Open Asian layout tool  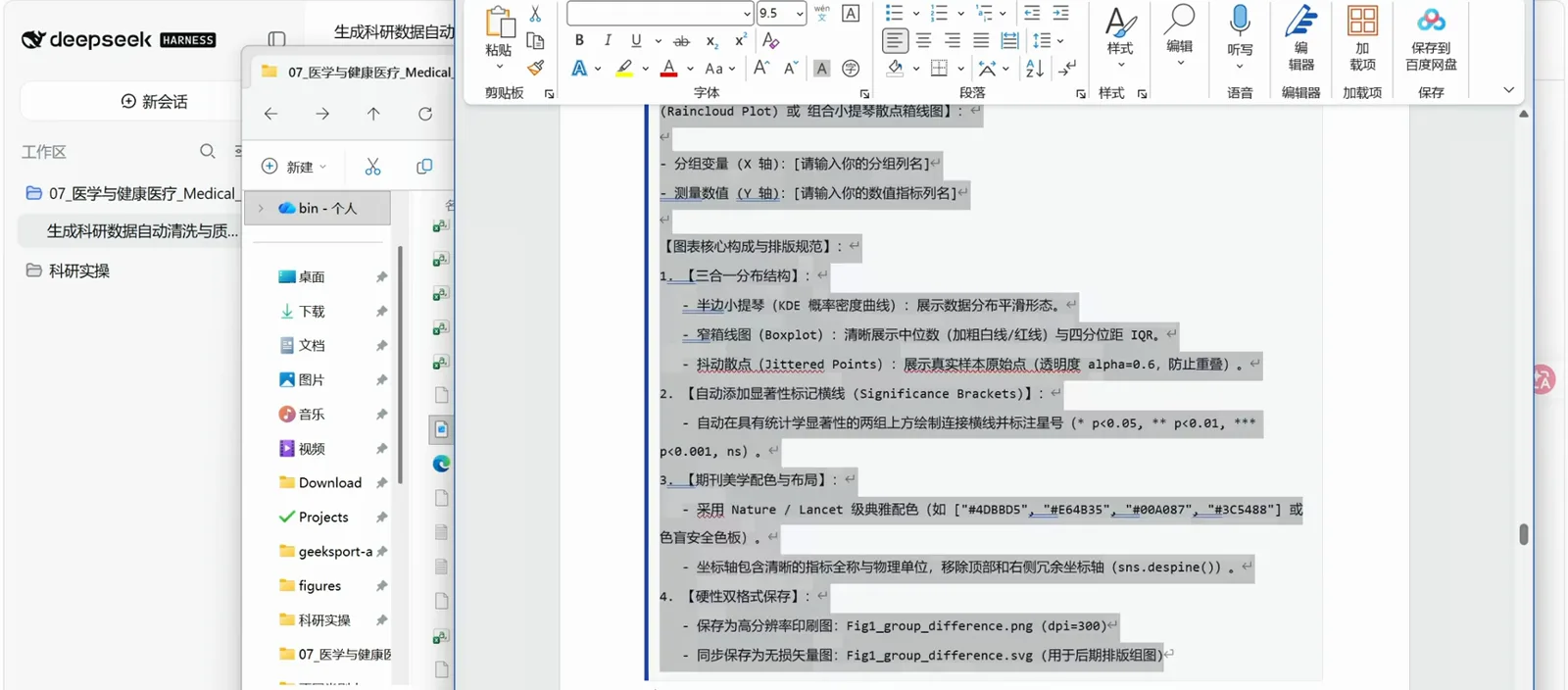pyautogui.click(x=988, y=69)
